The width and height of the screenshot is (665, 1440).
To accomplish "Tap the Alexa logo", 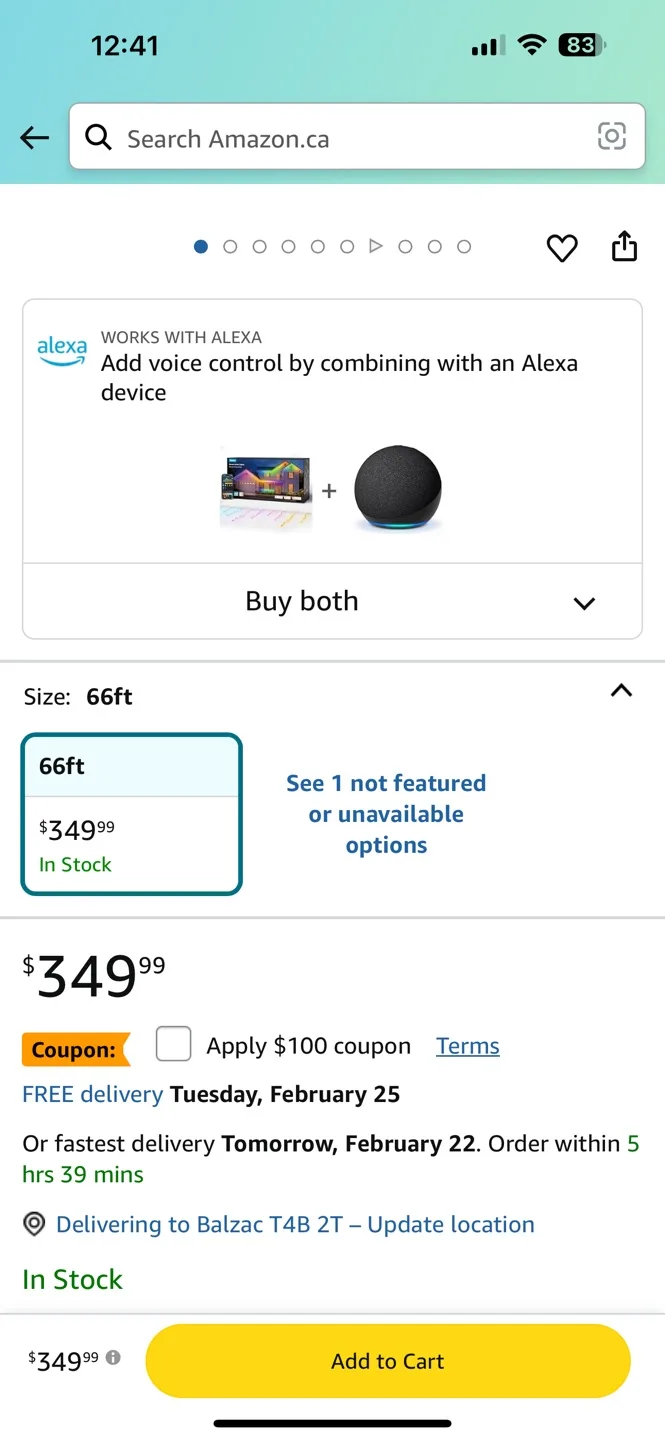I will pyautogui.click(x=62, y=350).
